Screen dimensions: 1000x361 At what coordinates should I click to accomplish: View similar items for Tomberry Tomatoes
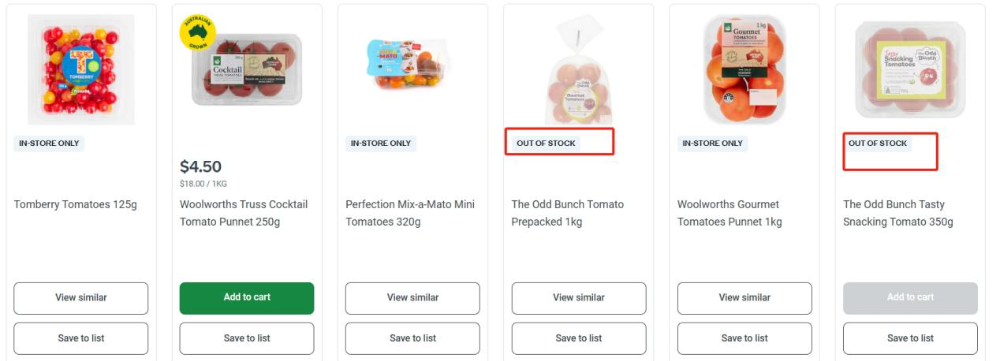pos(81,298)
